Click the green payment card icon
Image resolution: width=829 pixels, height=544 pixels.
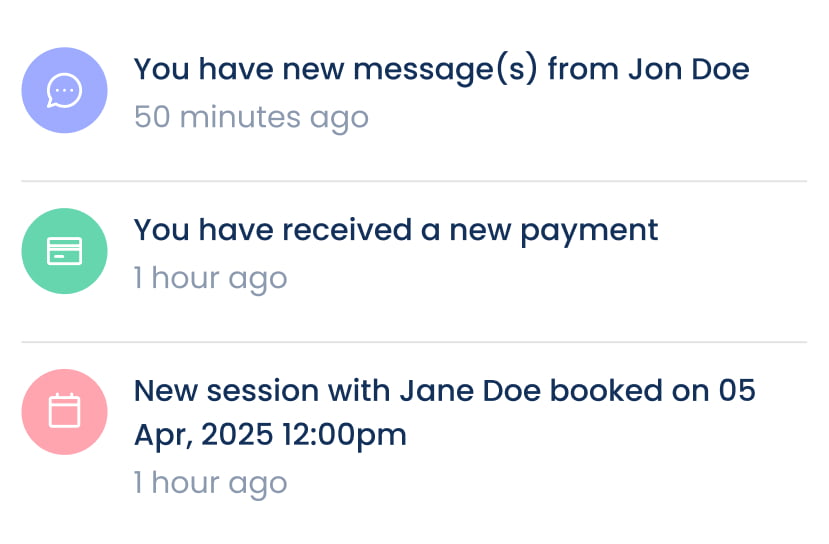pyautogui.click(x=65, y=251)
